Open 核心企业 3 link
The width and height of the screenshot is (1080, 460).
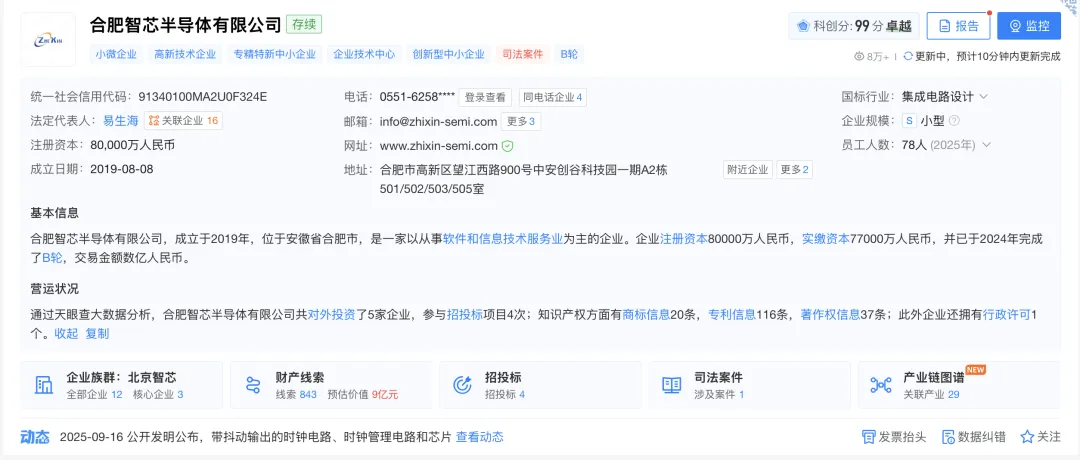[x=158, y=395]
